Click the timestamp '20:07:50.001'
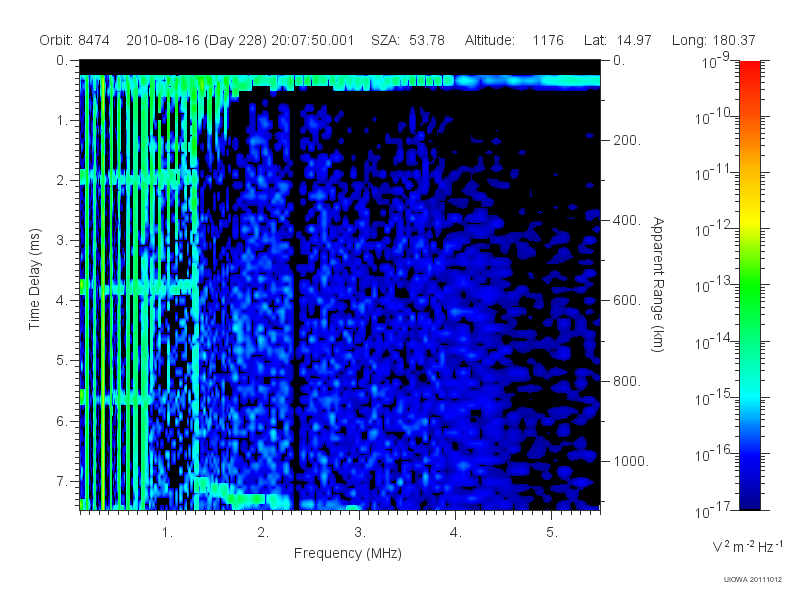Screen dimensions: 800x600 click(313, 40)
